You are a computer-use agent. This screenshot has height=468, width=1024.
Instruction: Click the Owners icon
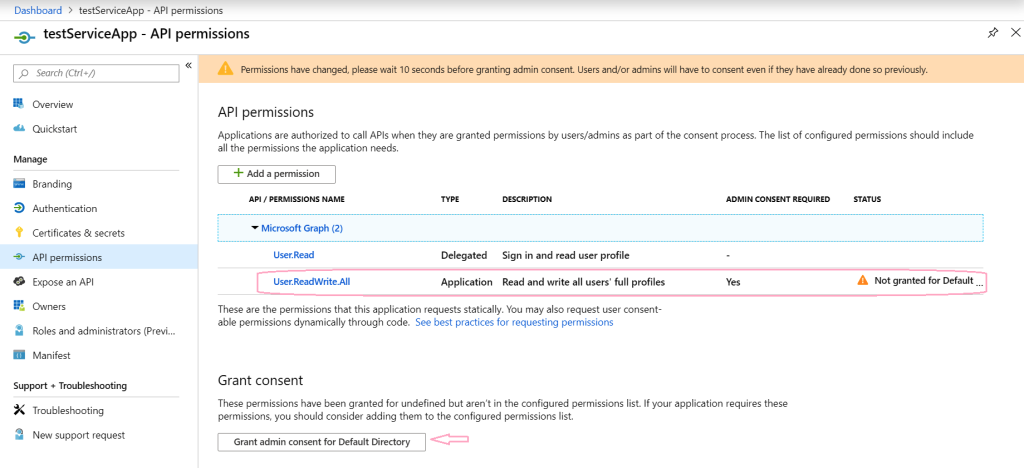click(x=19, y=306)
